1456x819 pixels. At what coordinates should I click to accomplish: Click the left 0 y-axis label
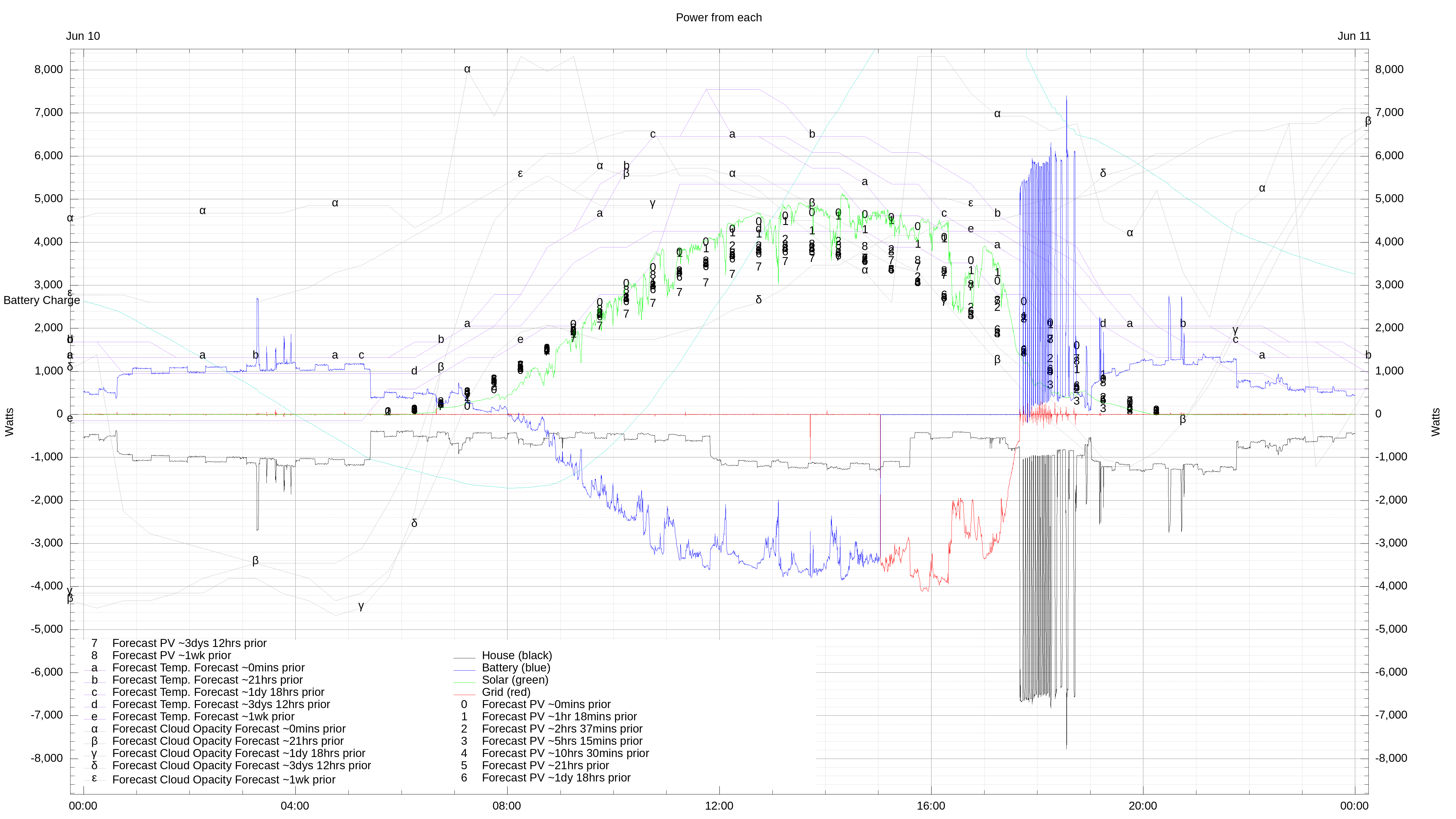pyautogui.click(x=59, y=414)
